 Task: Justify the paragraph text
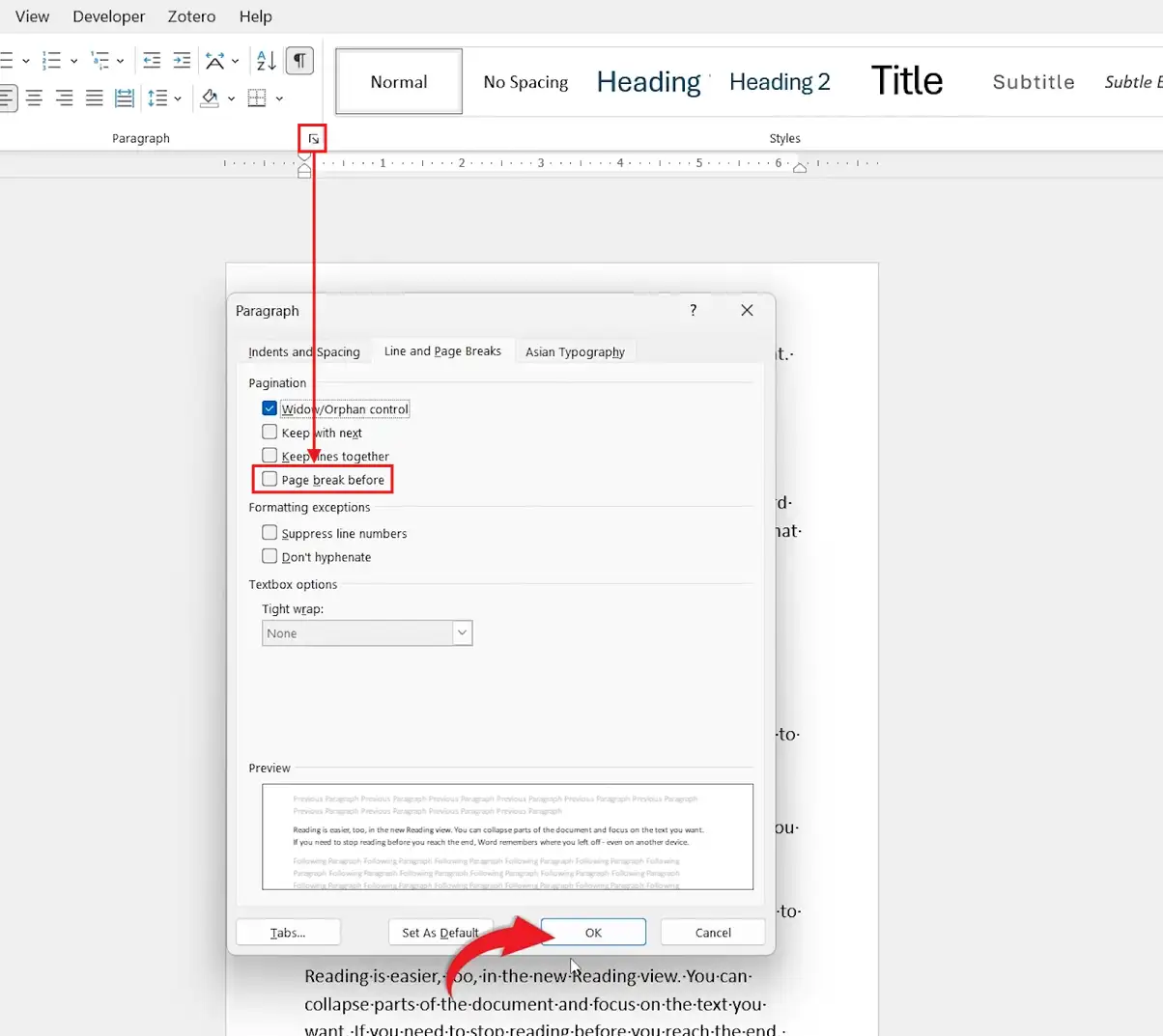click(x=94, y=98)
